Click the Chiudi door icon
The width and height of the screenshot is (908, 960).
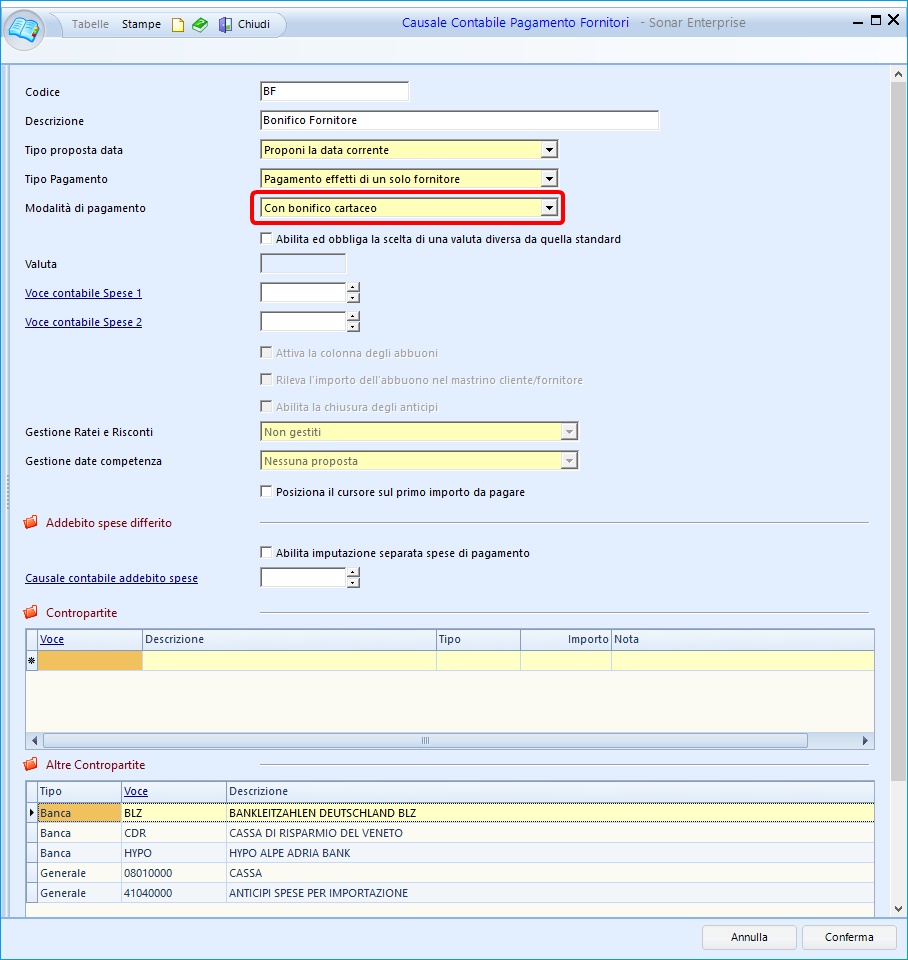click(225, 25)
